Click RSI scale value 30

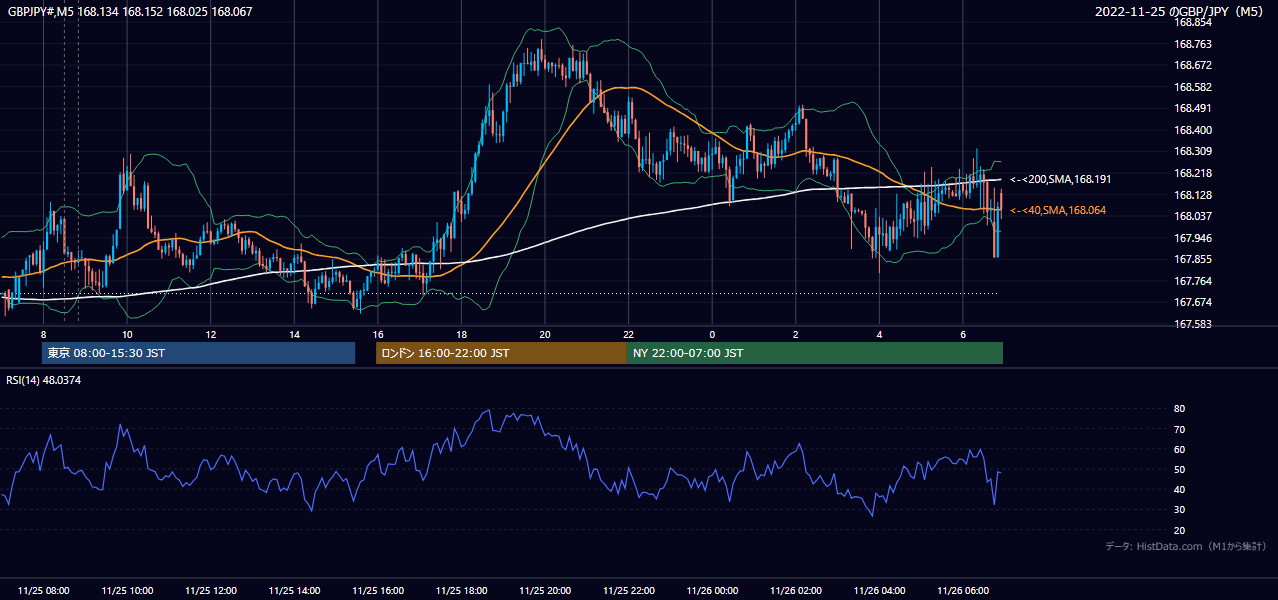(x=1179, y=509)
